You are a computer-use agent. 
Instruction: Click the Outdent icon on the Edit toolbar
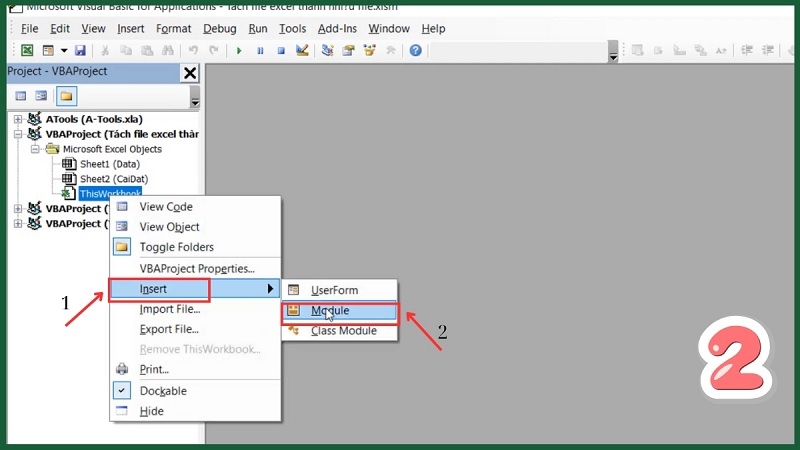coord(768,50)
